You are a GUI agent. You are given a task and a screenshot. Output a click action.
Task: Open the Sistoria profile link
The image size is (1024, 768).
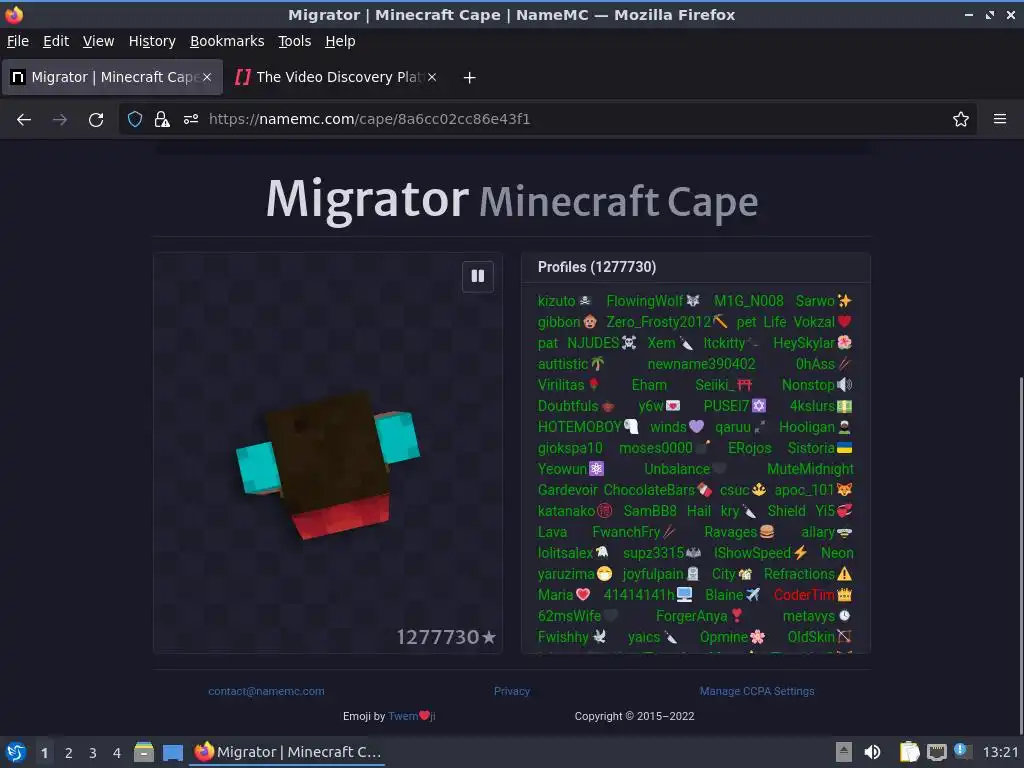coord(811,448)
